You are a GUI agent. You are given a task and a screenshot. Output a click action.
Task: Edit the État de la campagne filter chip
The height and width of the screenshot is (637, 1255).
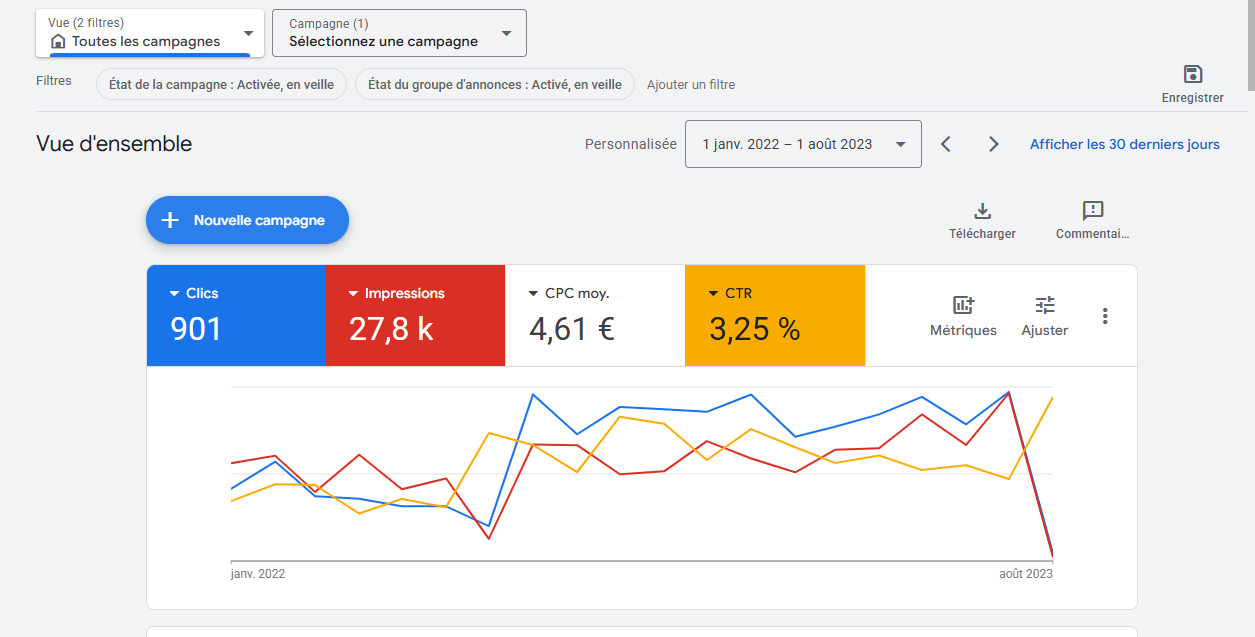[222, 85]
